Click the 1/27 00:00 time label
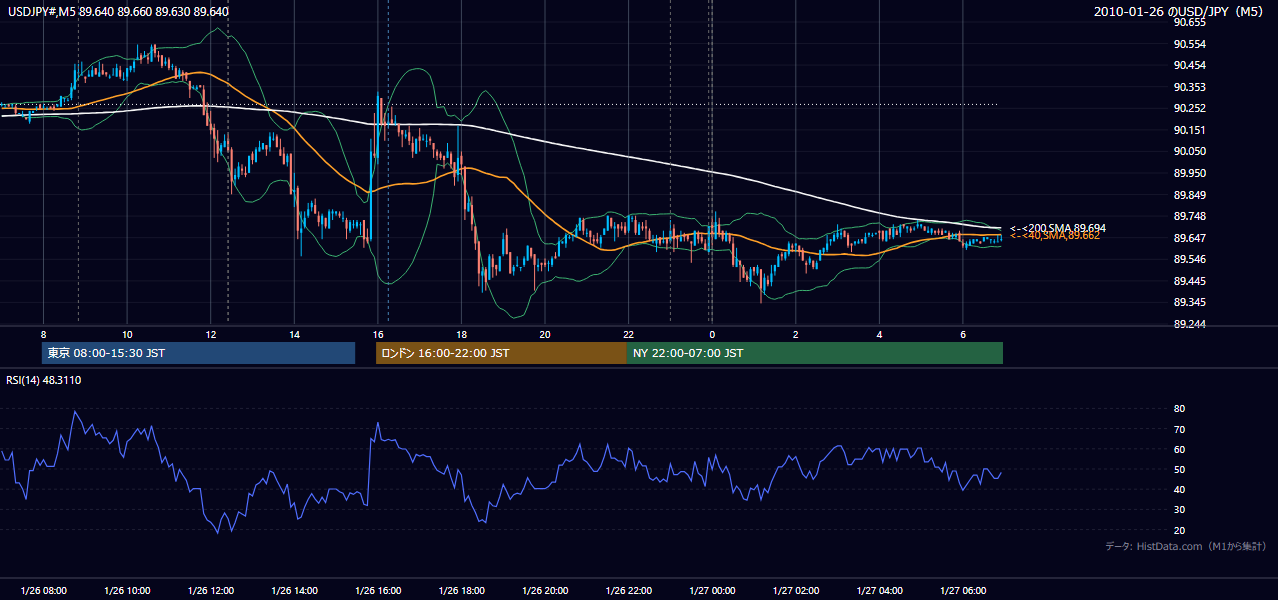Image resolution: width=1278 pixels, height=600 pixels. 712,591
